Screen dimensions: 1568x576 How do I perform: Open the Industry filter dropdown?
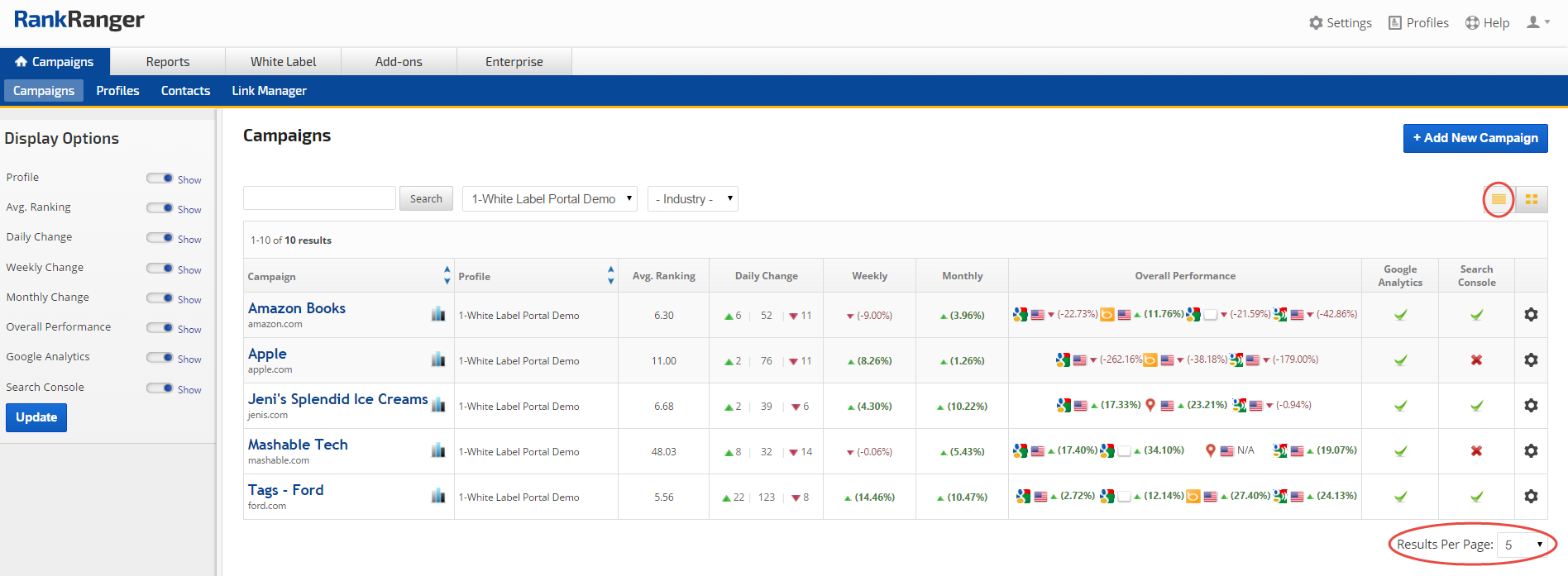[693, 199]
